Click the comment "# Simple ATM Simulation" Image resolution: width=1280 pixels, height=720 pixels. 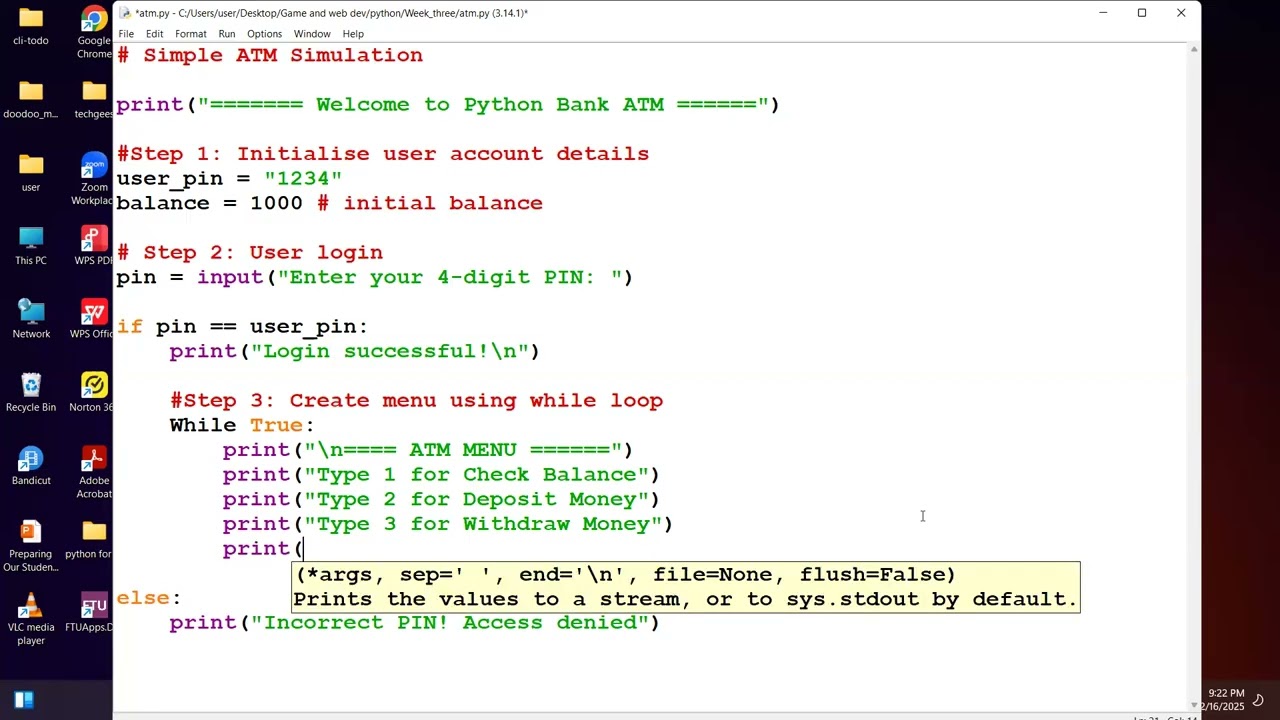[x=270, y=55]
